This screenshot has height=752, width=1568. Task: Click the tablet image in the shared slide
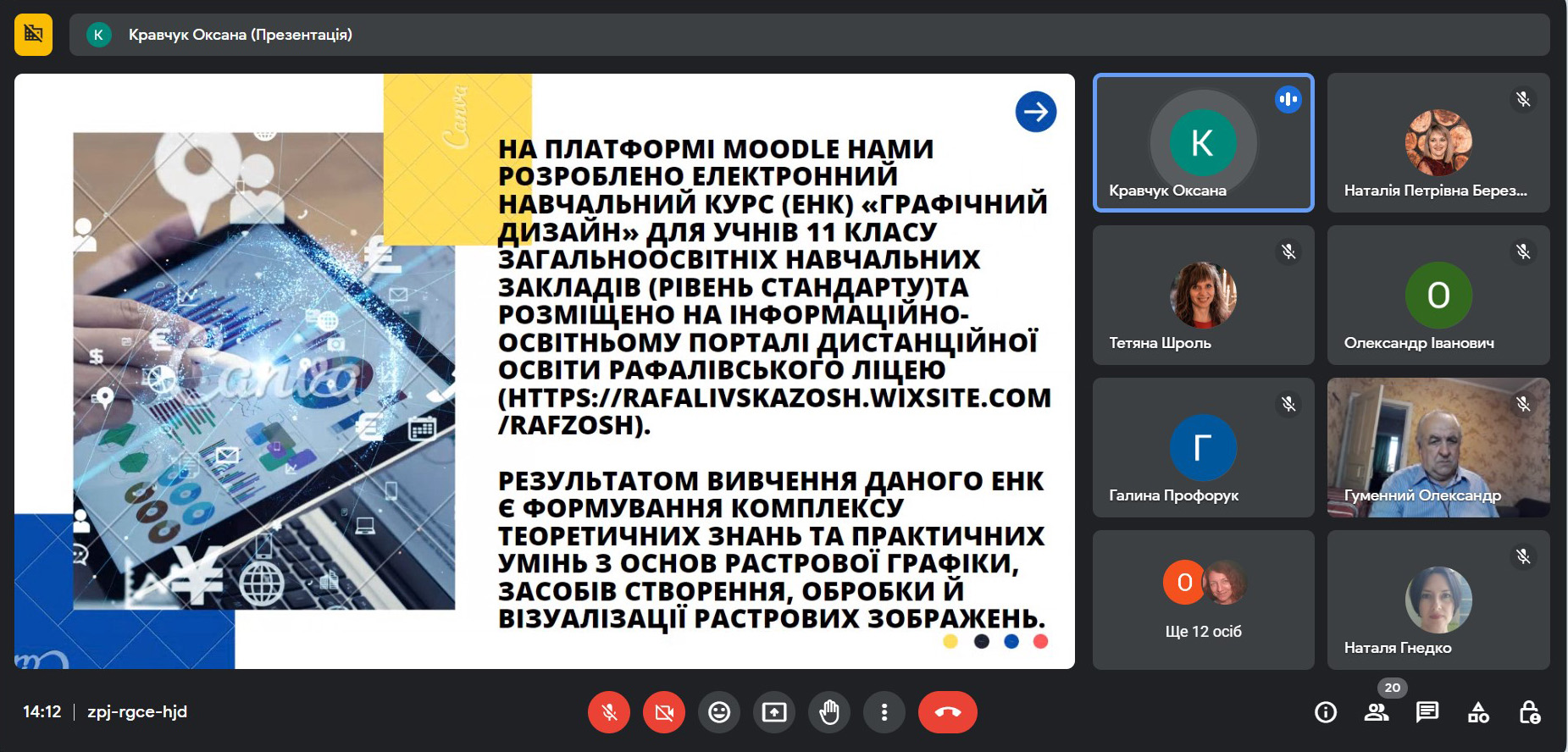point(263,371)
